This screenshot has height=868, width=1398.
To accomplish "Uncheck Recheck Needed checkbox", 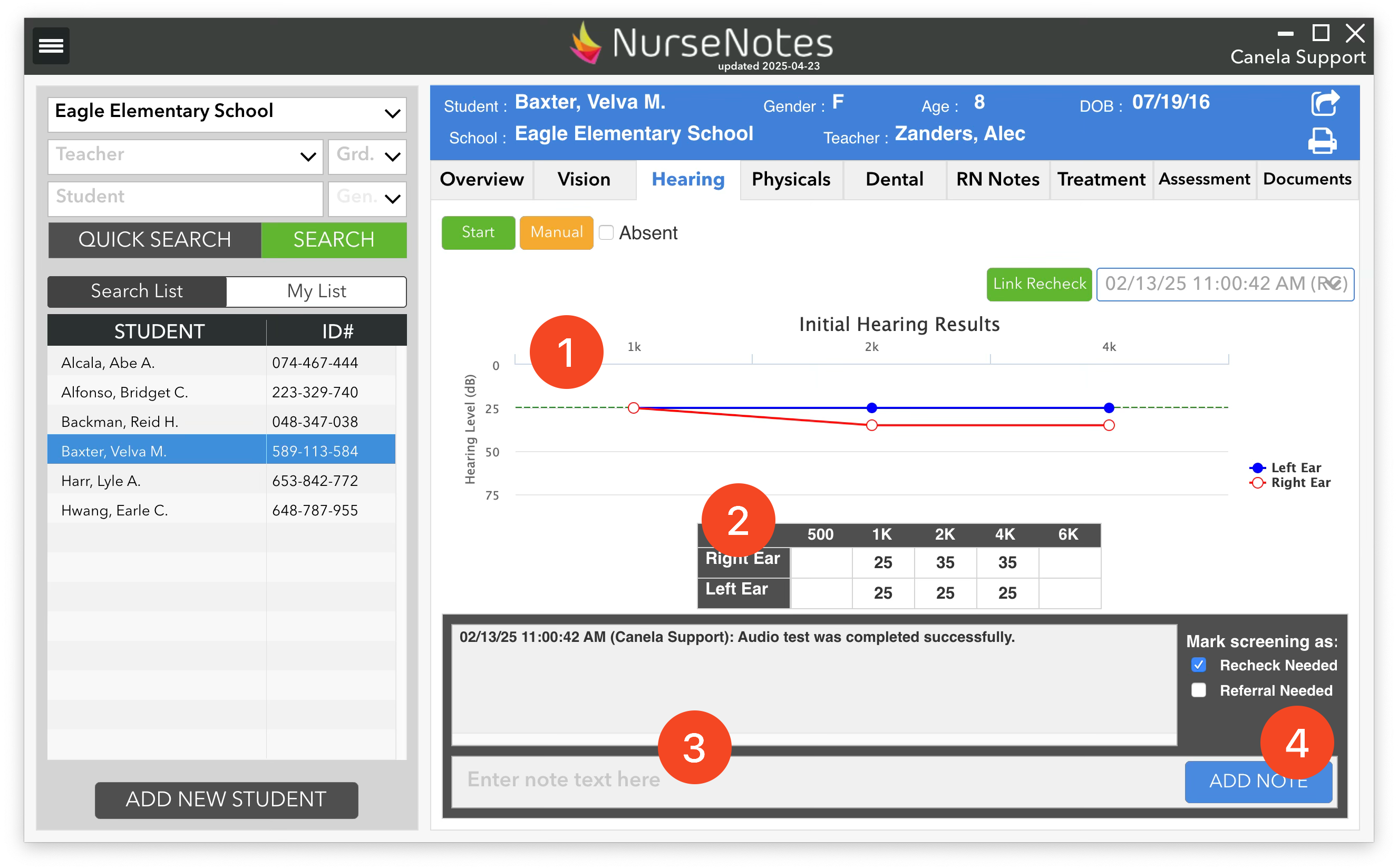I will [1198, 665].
